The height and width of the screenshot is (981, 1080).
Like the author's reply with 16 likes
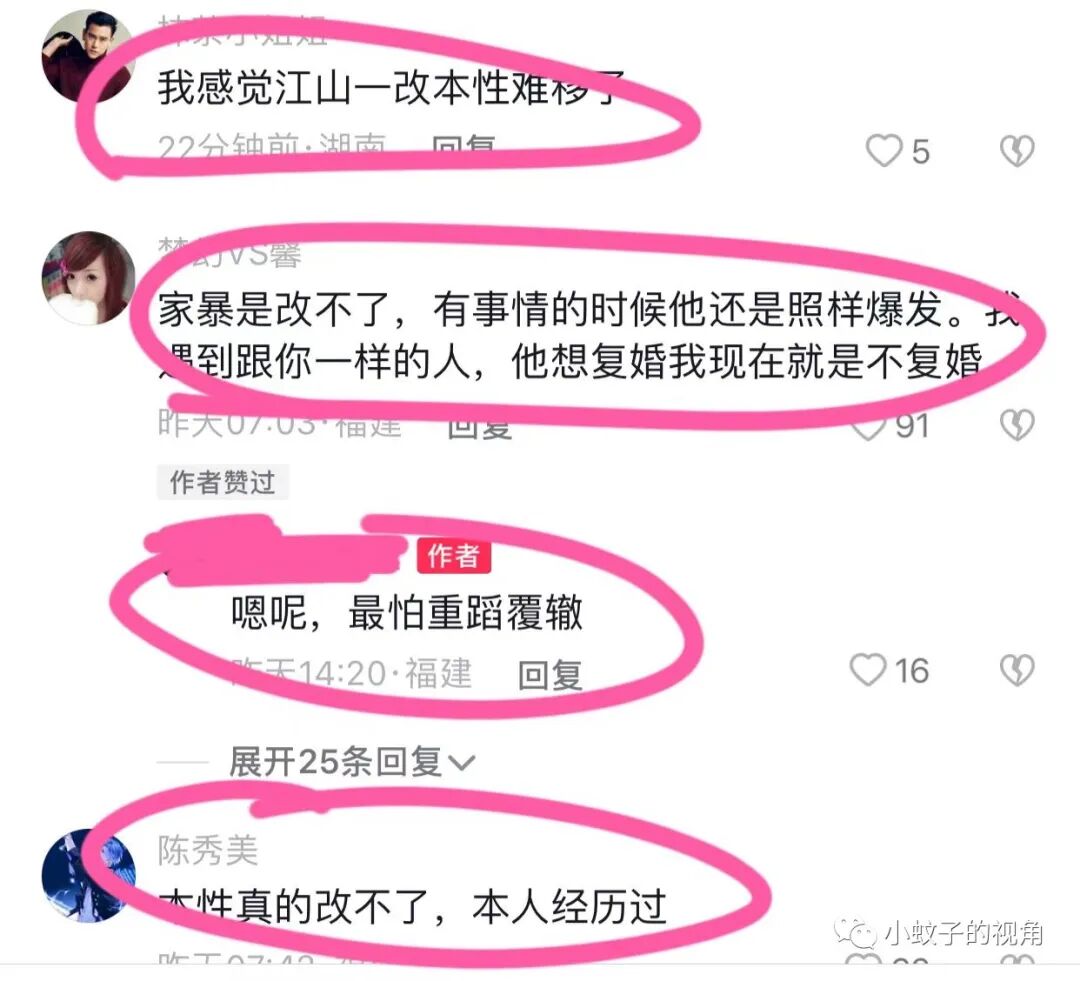coord(868,670)
